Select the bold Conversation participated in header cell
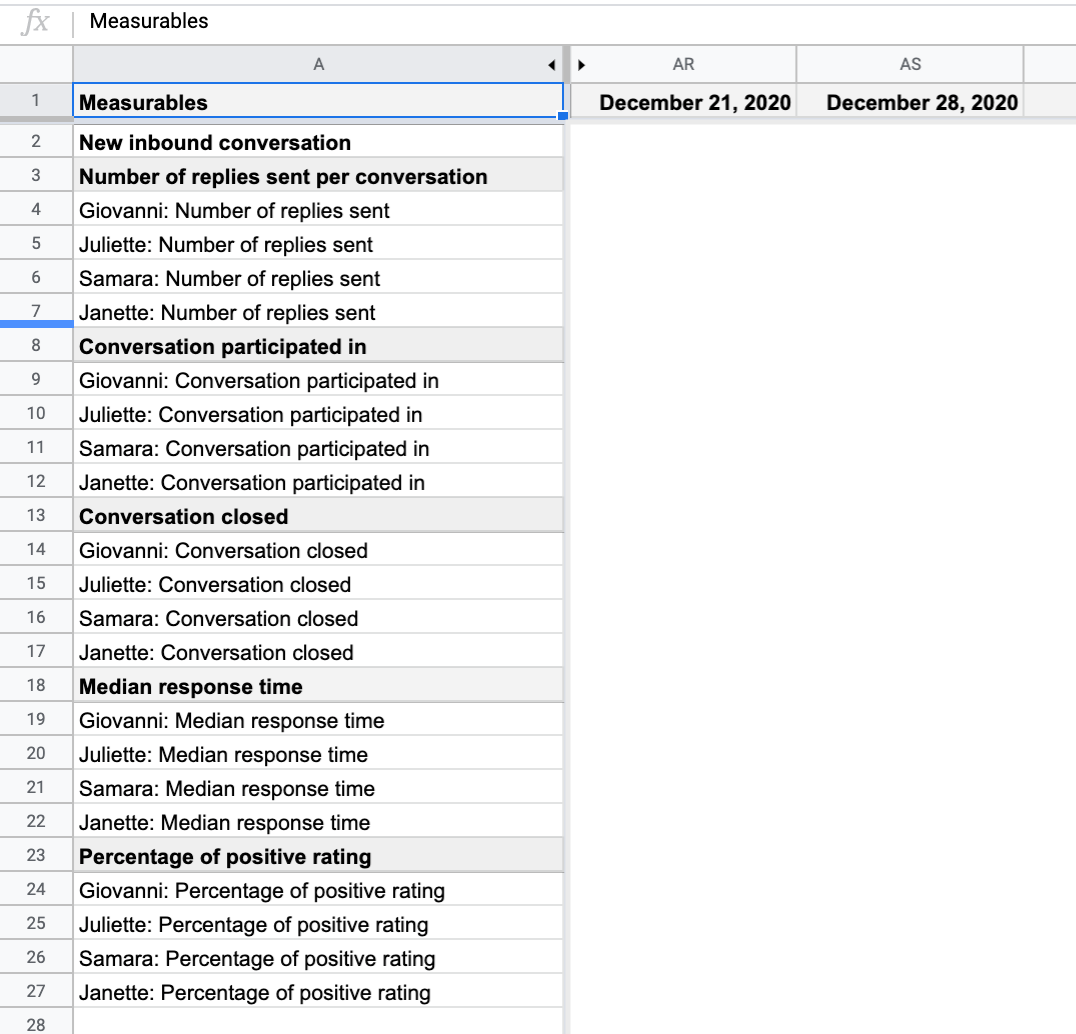Screen dimensions: 1076x1034 [x=318, y=345]
